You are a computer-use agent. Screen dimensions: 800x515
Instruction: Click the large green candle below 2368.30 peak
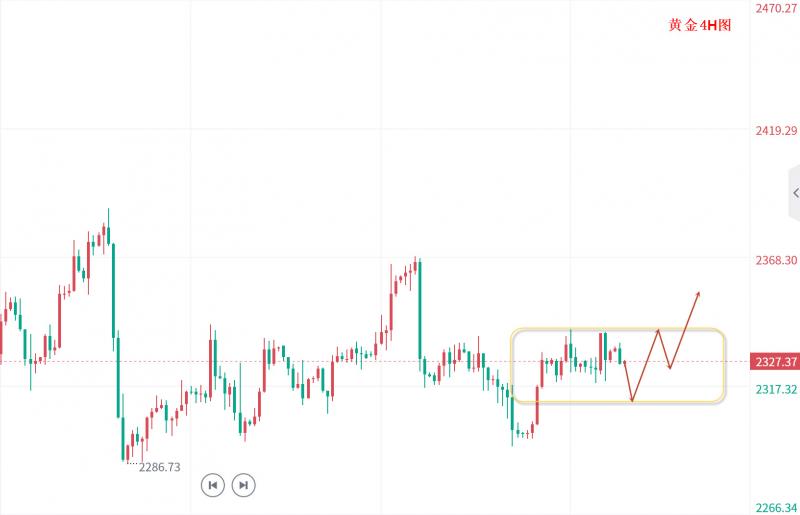(x=419, y=310)
